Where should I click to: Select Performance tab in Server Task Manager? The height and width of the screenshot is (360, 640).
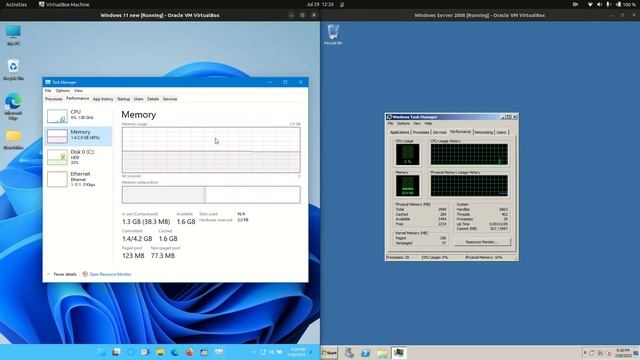460,132
